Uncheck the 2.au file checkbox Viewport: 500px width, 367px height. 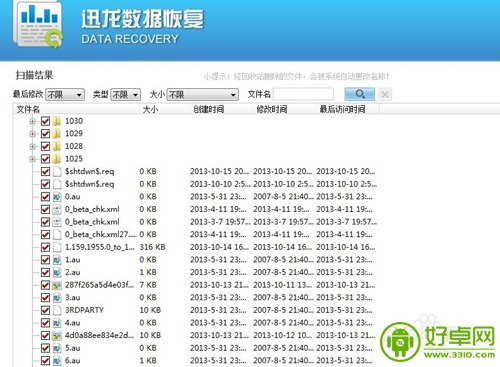pos(45,273)
